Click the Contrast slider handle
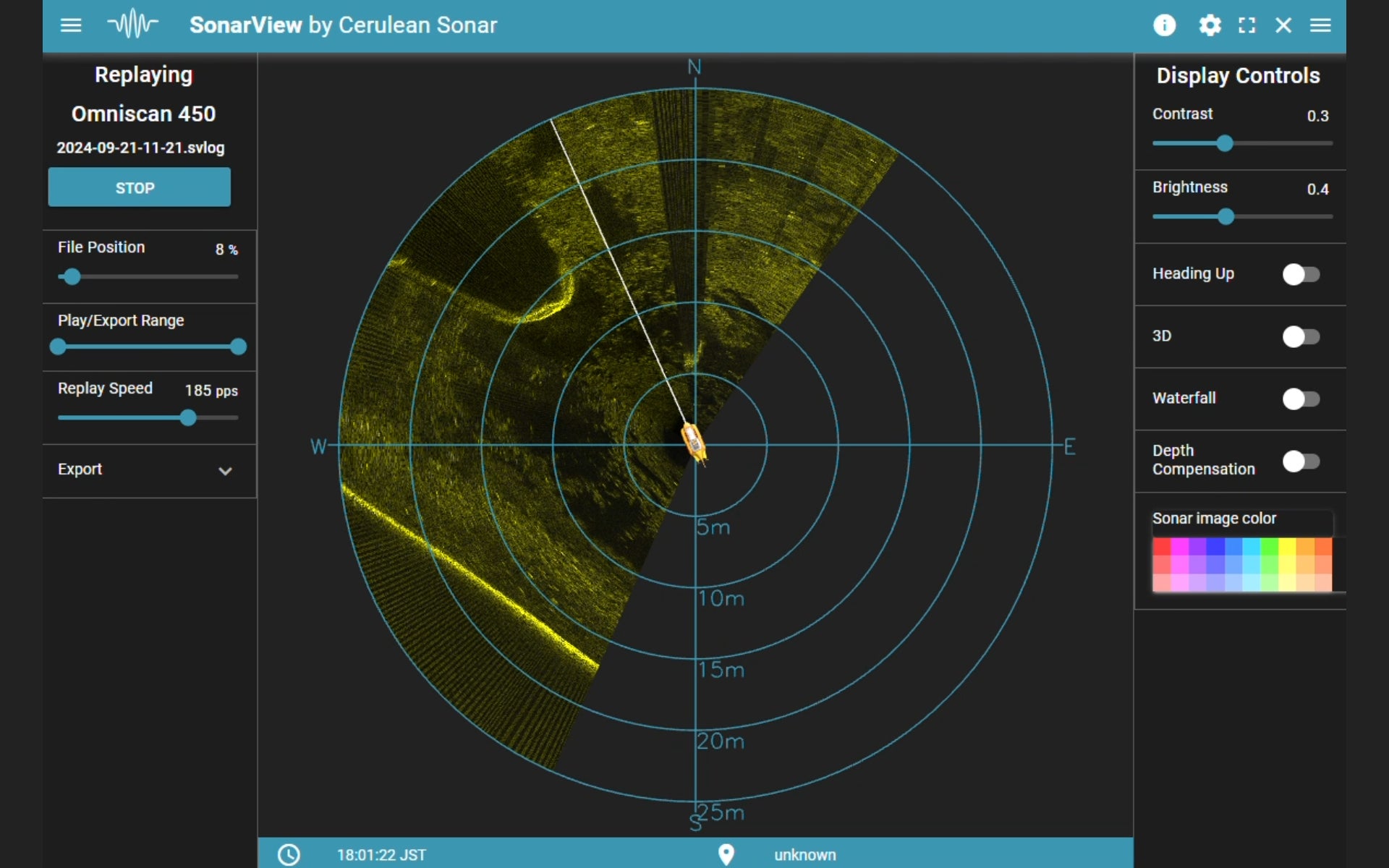The width and height of the screenshot is (1389, 868). coord(1224,143)
